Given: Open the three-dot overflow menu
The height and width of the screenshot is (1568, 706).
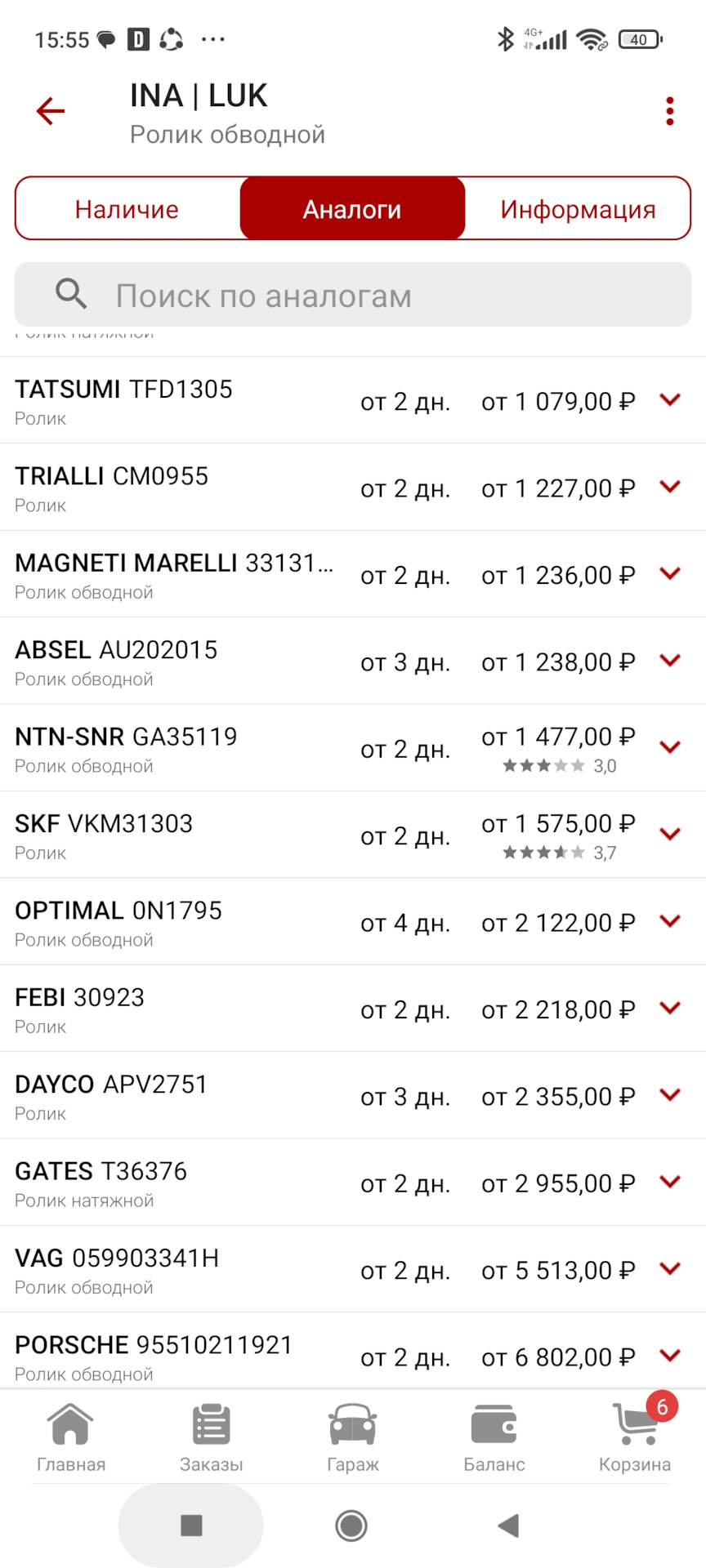Looking at the screenshot, I should click(x=669, y=111).
